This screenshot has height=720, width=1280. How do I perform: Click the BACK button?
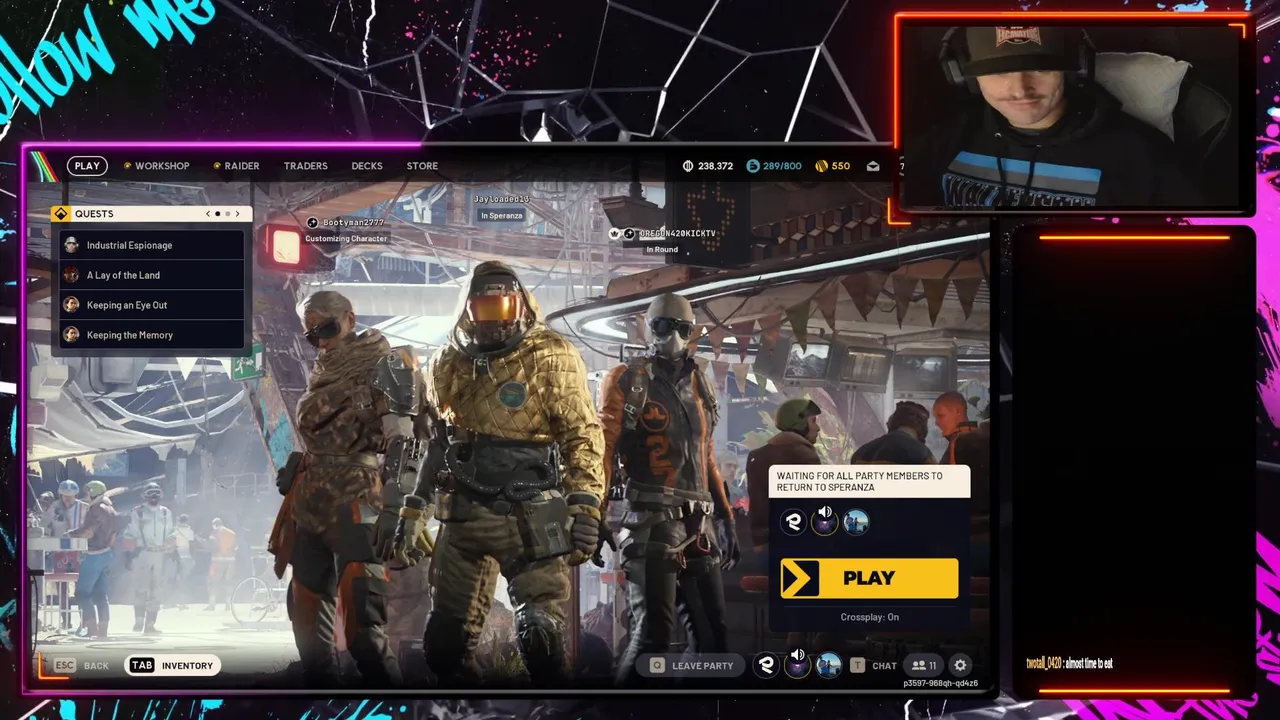[96, 665]
